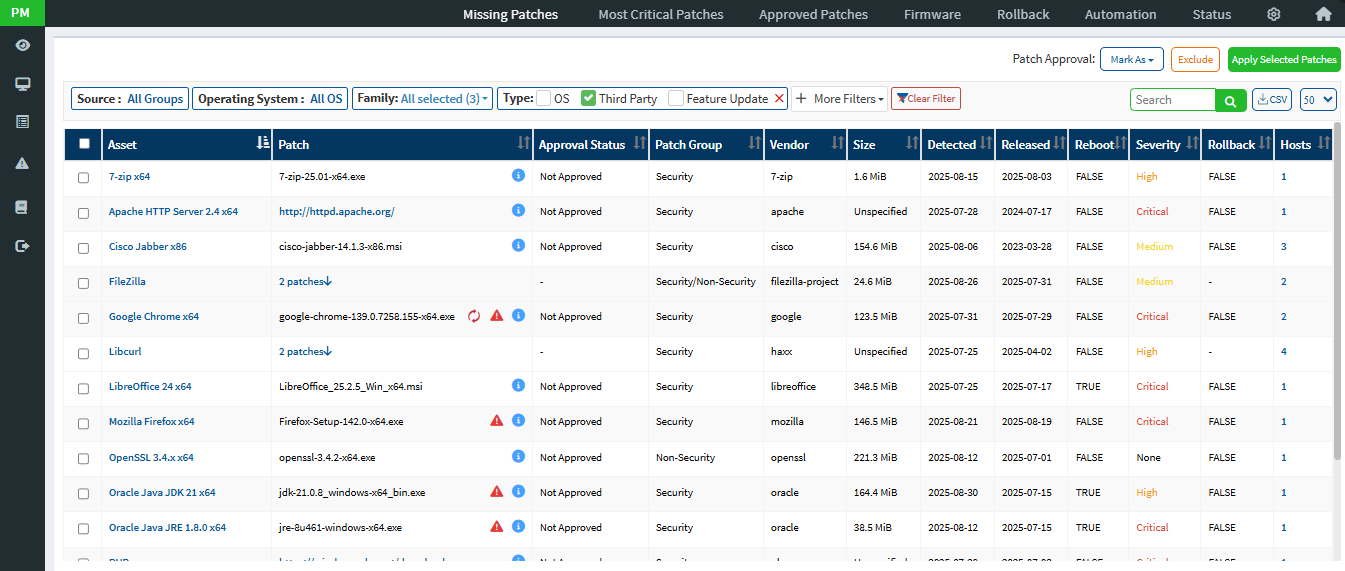
Task: Remove the Type filter with red X
Action: click(780, 98)
